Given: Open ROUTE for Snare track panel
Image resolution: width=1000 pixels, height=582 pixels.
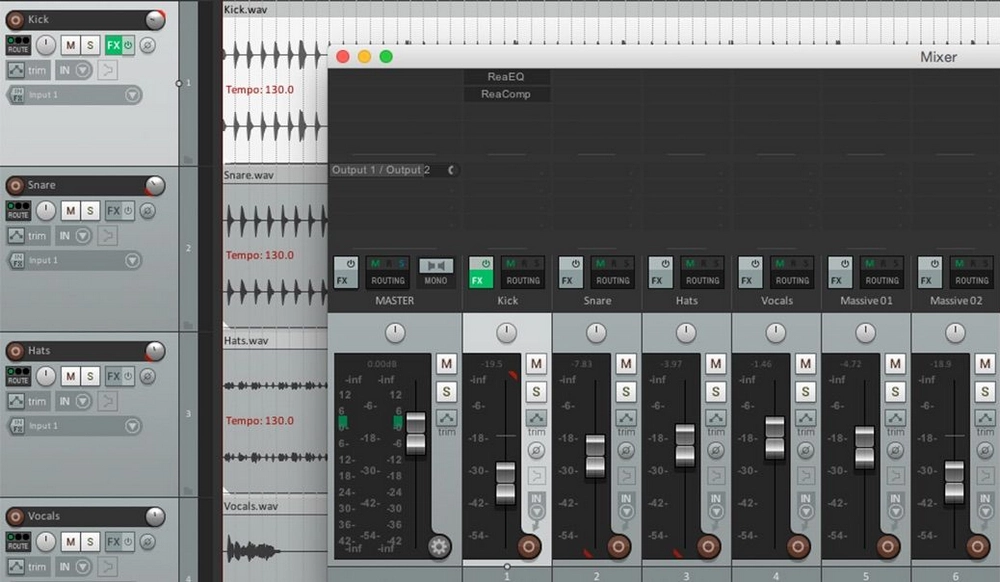Looking at the screenshot, I should [x=18, y=210].
